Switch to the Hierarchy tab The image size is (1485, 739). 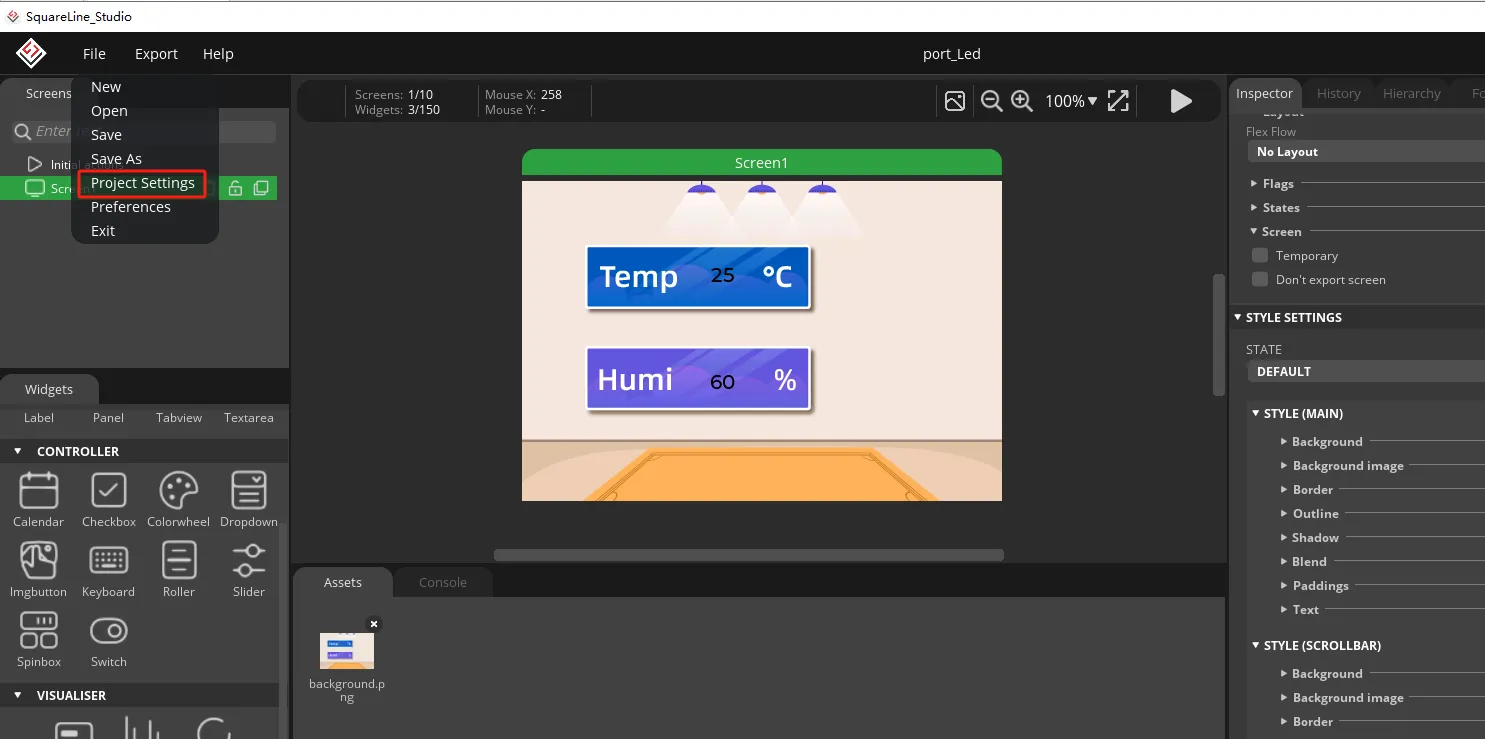pos(1411,93)
